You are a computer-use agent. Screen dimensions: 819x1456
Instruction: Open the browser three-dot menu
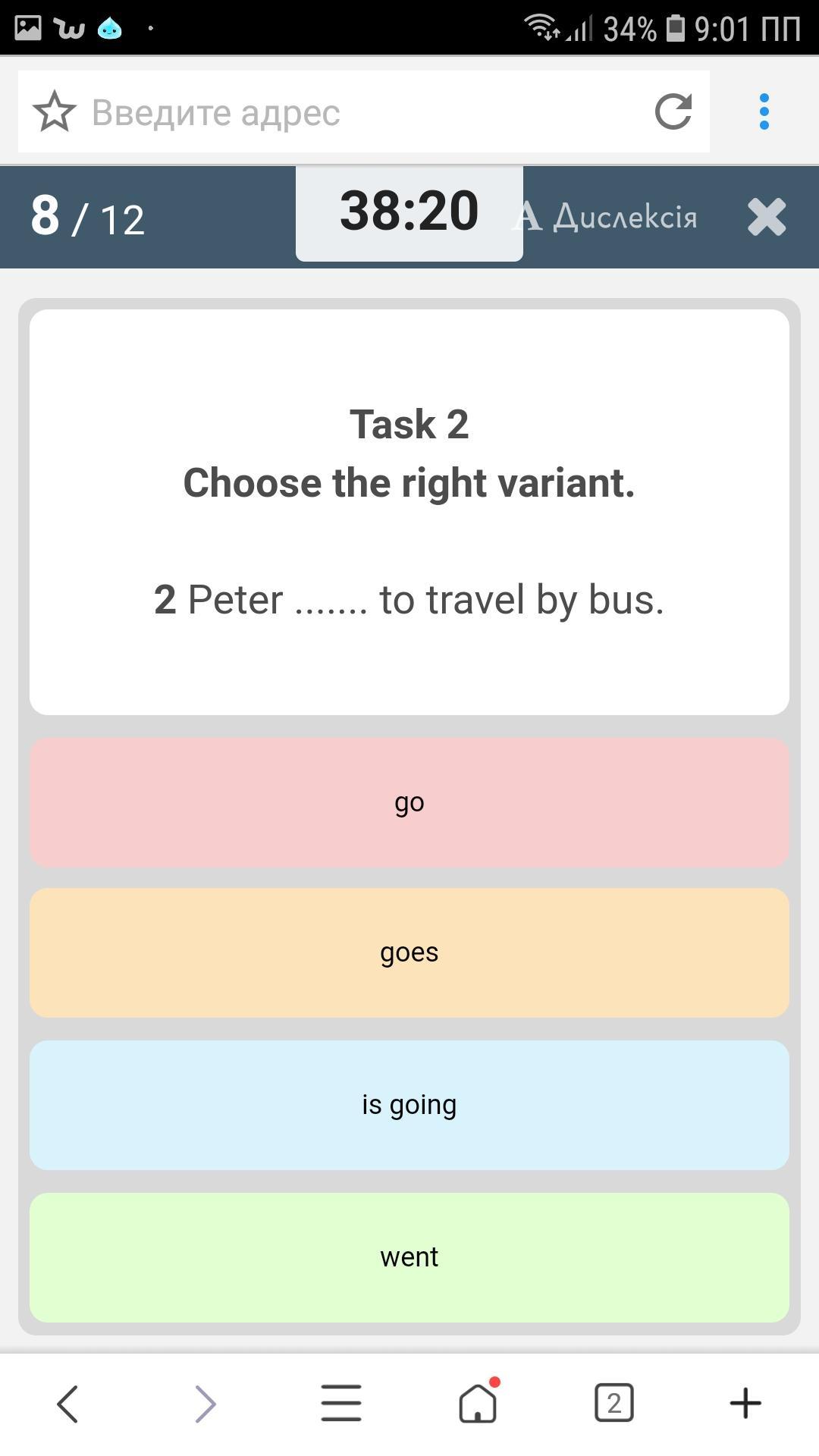764,112
